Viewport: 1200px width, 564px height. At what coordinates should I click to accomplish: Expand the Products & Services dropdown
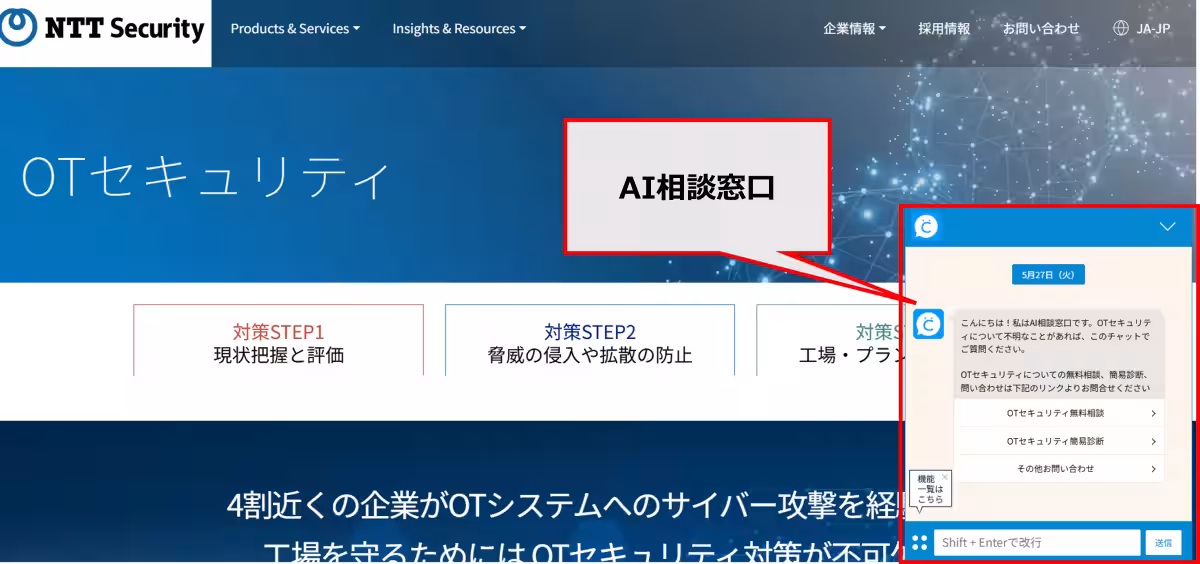point(295,29)
